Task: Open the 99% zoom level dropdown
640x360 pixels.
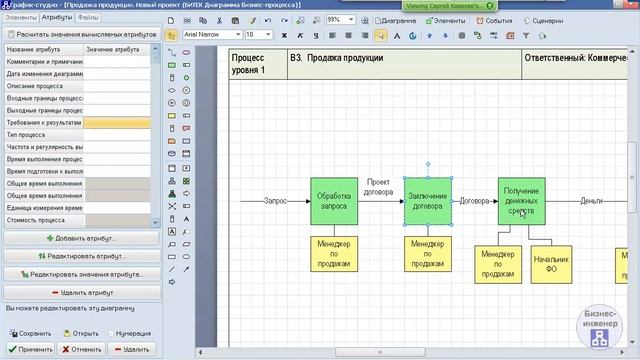Action: coord(351,20)
